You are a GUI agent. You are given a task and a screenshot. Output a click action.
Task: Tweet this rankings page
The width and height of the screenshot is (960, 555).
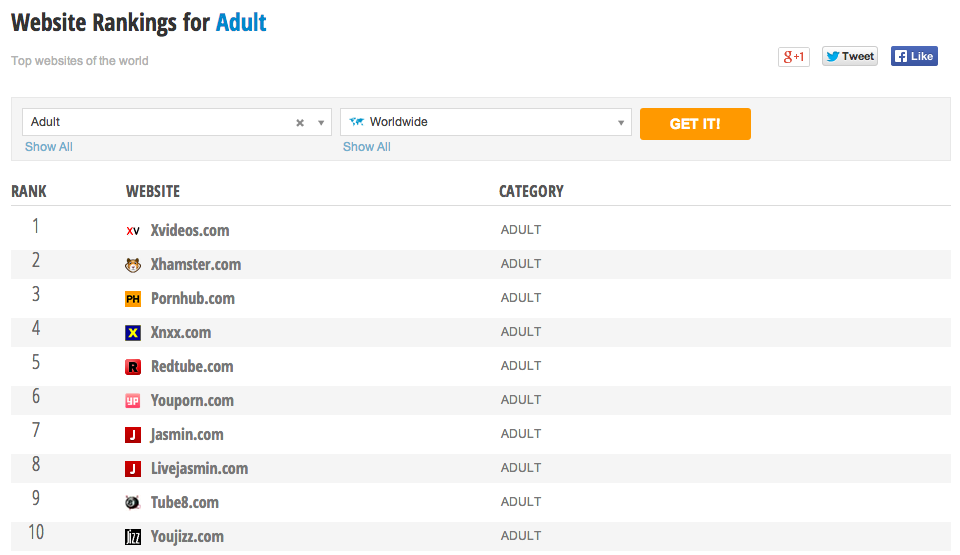pos(850,56)
